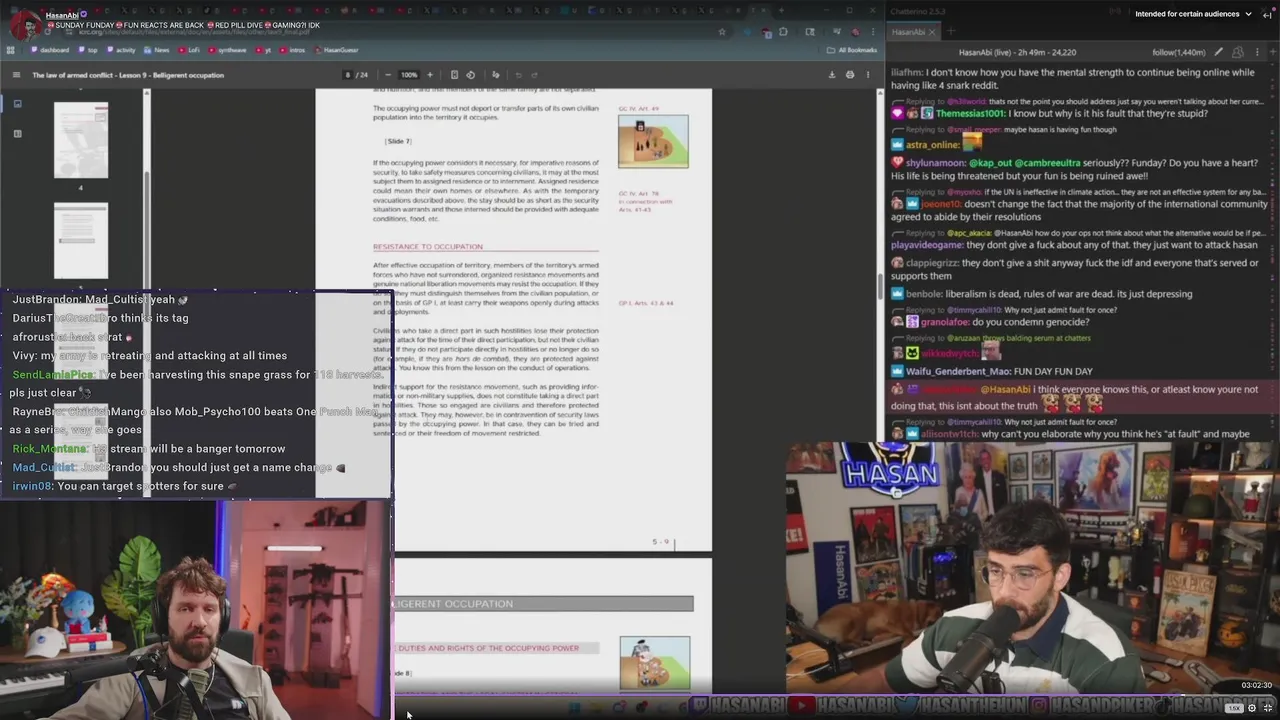The image size is (1280, 720).
Task: Click username Rick_Montana in overlay chat
Action: pyautogui.click(x=49, y=449)
